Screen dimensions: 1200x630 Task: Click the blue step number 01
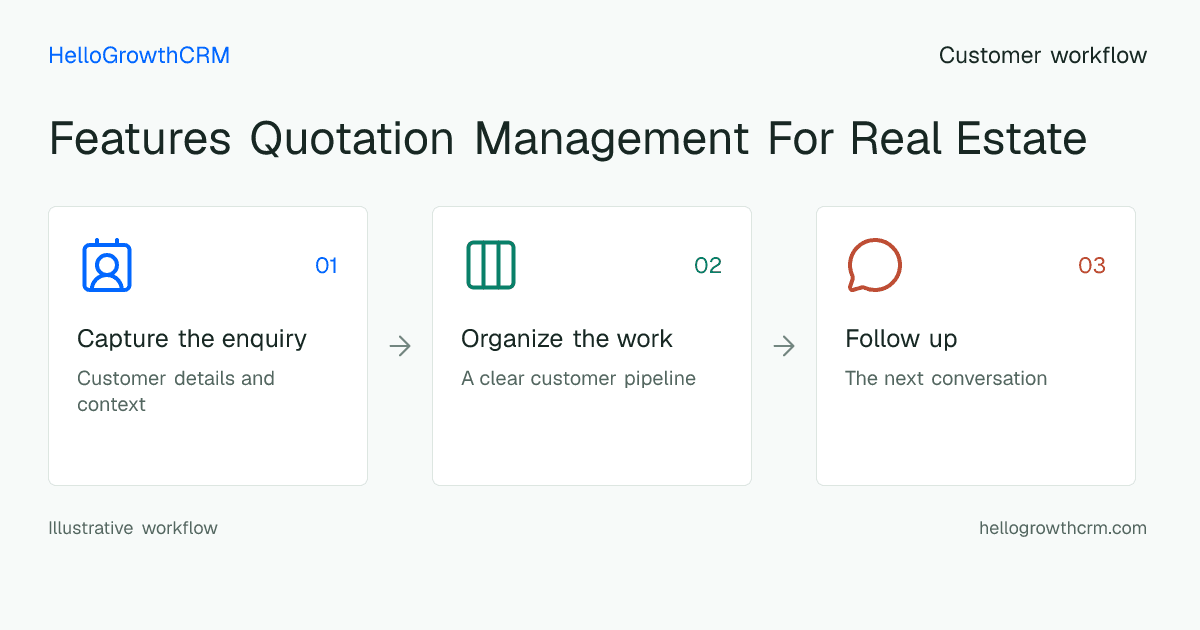(x=326, y=266)
